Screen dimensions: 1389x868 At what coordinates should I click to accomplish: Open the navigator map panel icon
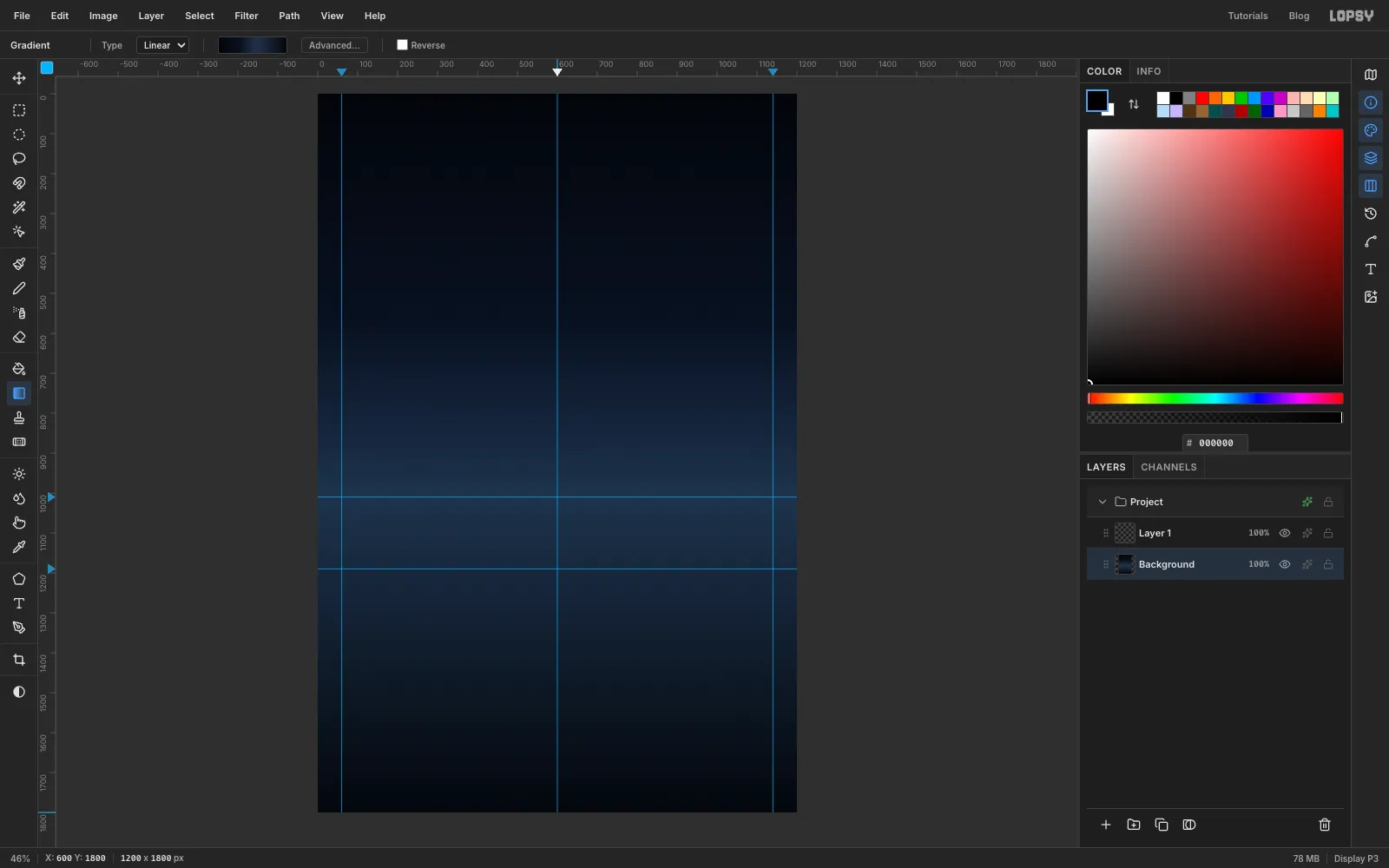coord(1371,75)
